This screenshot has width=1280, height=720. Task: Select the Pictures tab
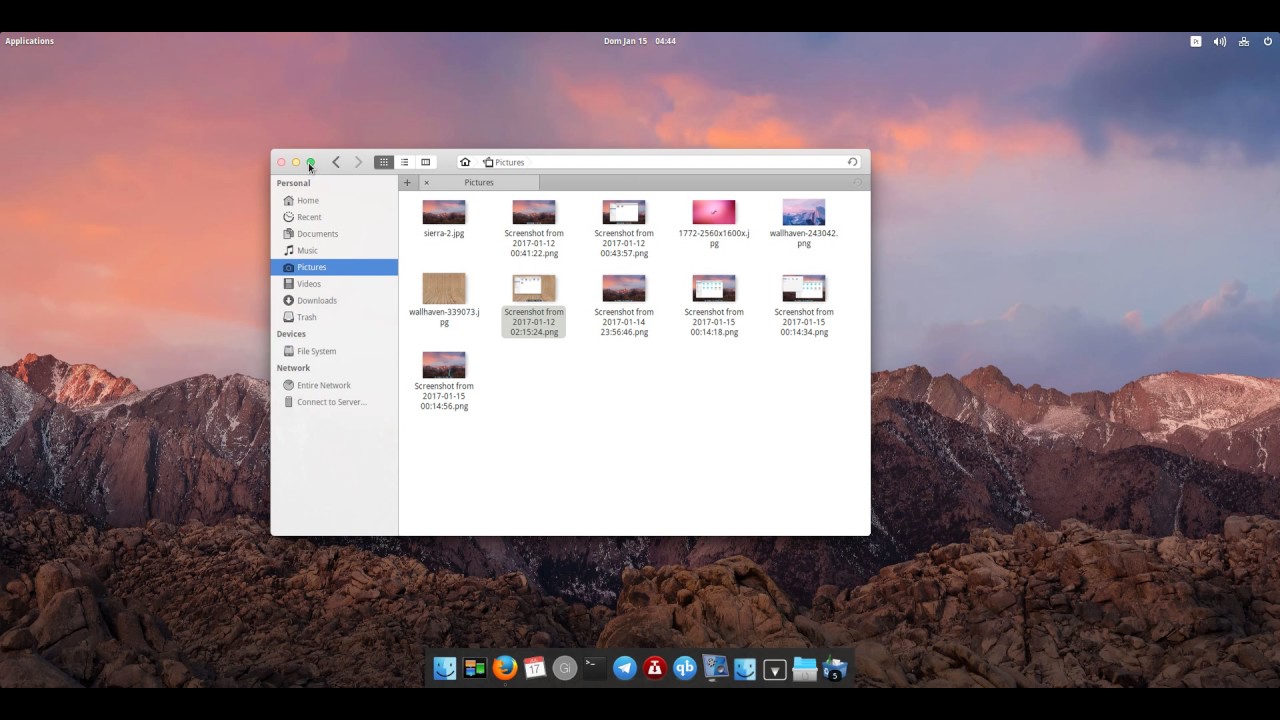point(479,183)
